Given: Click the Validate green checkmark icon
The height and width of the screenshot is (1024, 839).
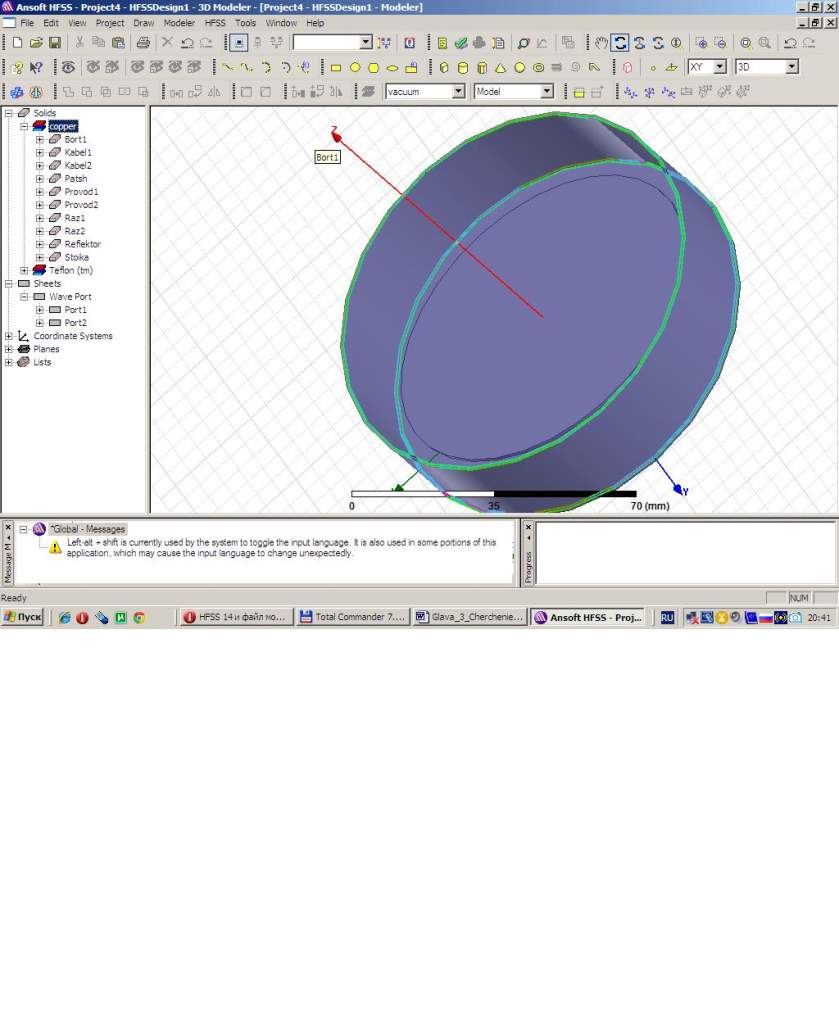Looking at the screenshot, I should tap(461, 43).
